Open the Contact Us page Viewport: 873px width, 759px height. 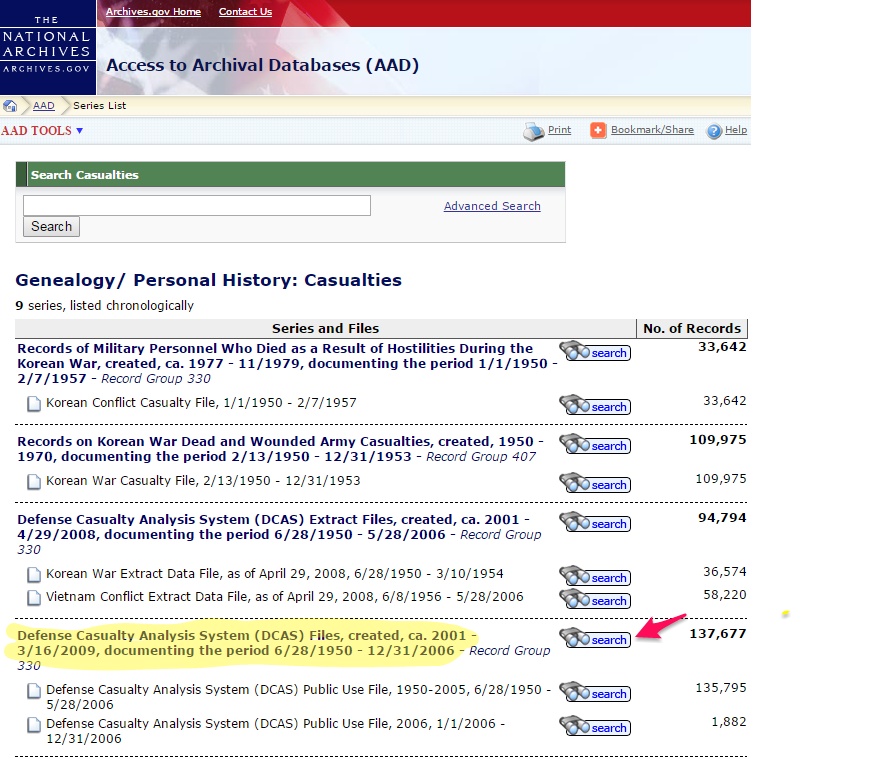245,12
